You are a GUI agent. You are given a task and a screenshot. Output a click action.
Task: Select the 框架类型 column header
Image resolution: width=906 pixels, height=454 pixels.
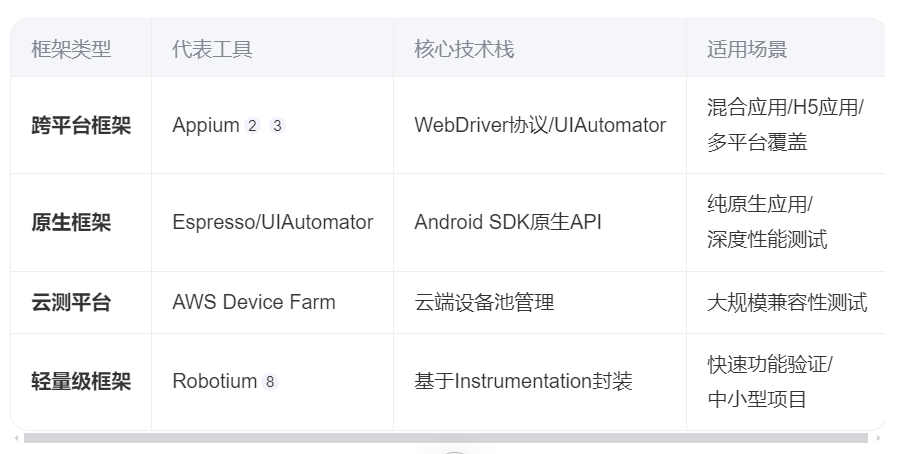tap(71, 49)
